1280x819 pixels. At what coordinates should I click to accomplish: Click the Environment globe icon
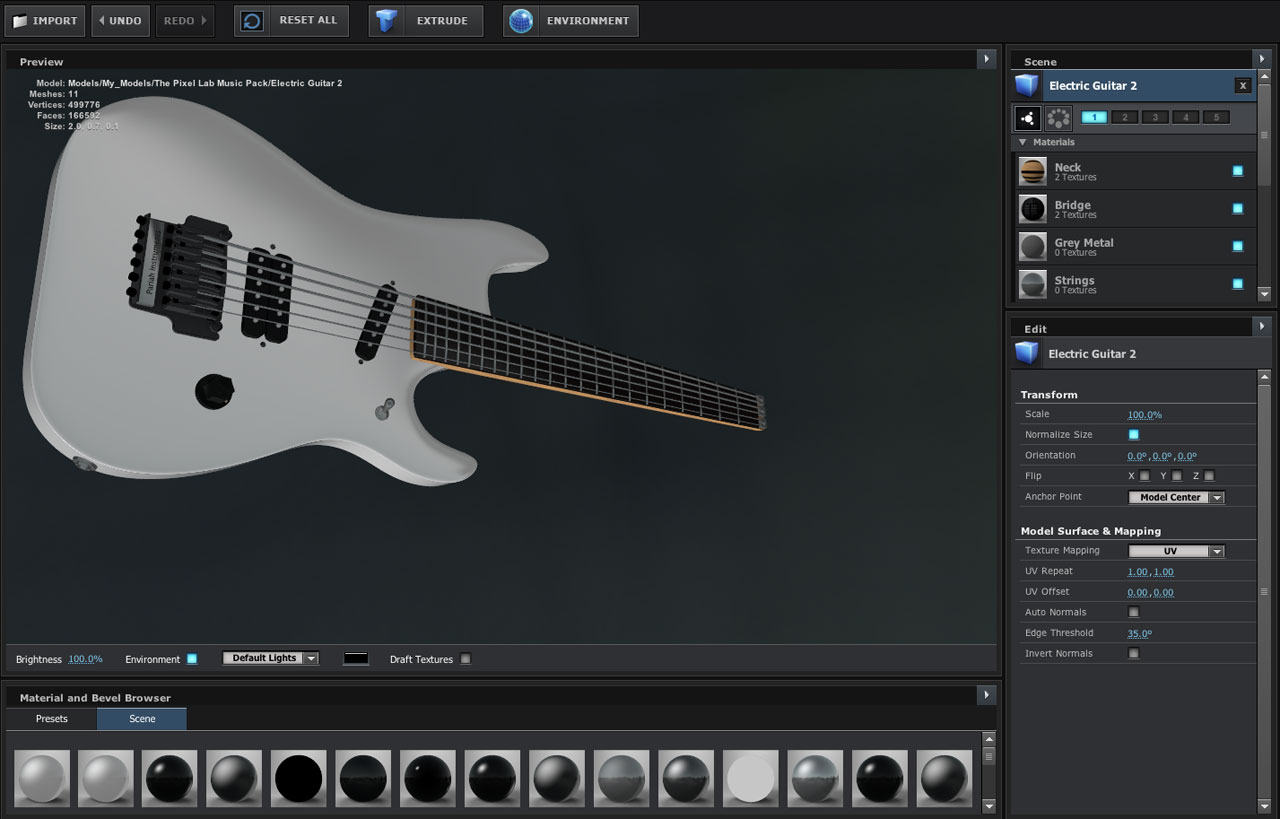[x=521, y=21]
